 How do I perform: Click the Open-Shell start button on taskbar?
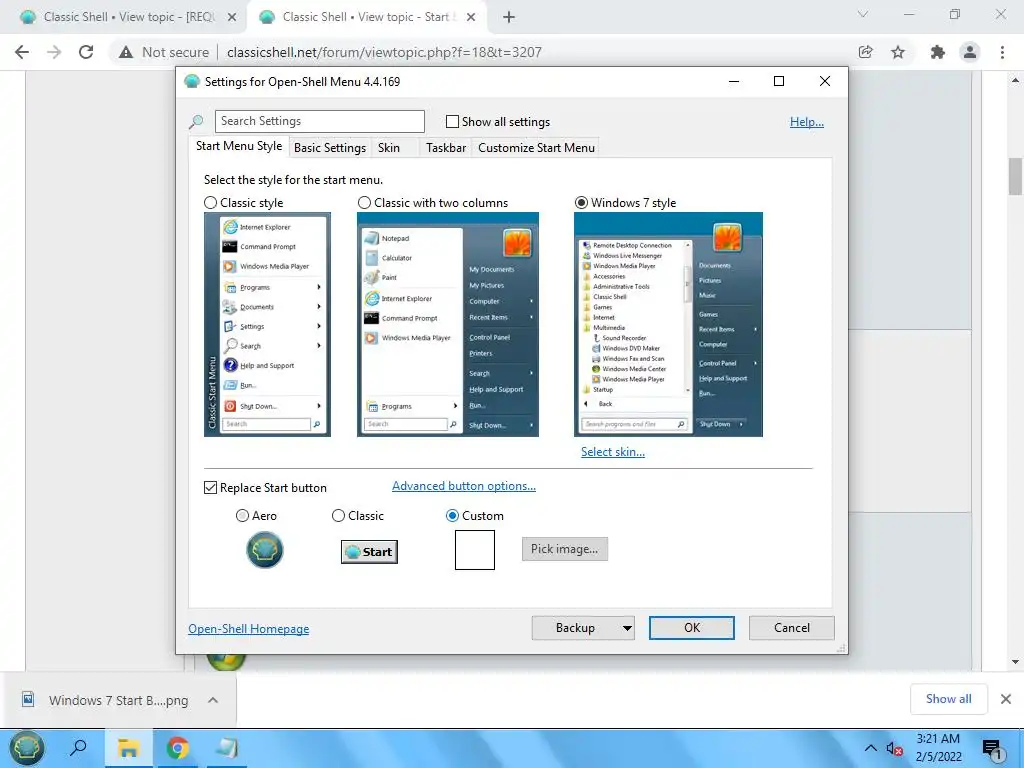26,748
